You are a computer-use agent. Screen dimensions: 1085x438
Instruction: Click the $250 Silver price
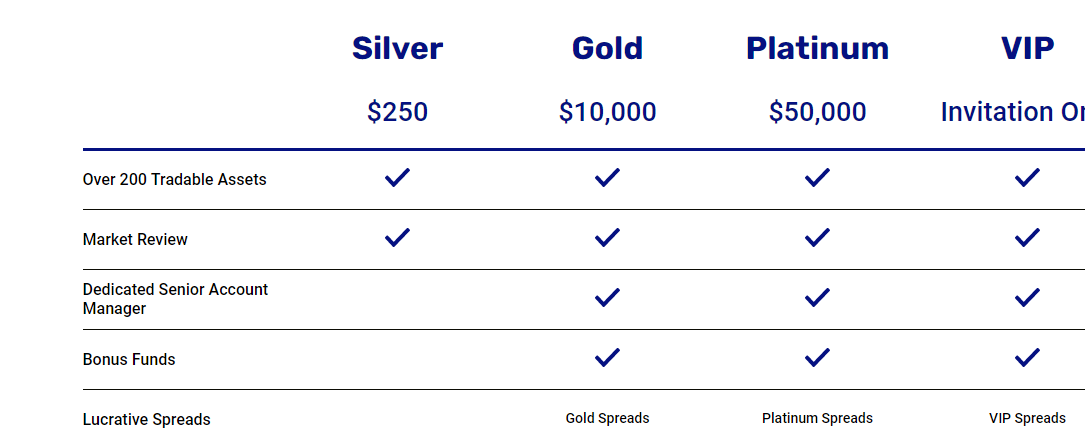coord(397,112)
